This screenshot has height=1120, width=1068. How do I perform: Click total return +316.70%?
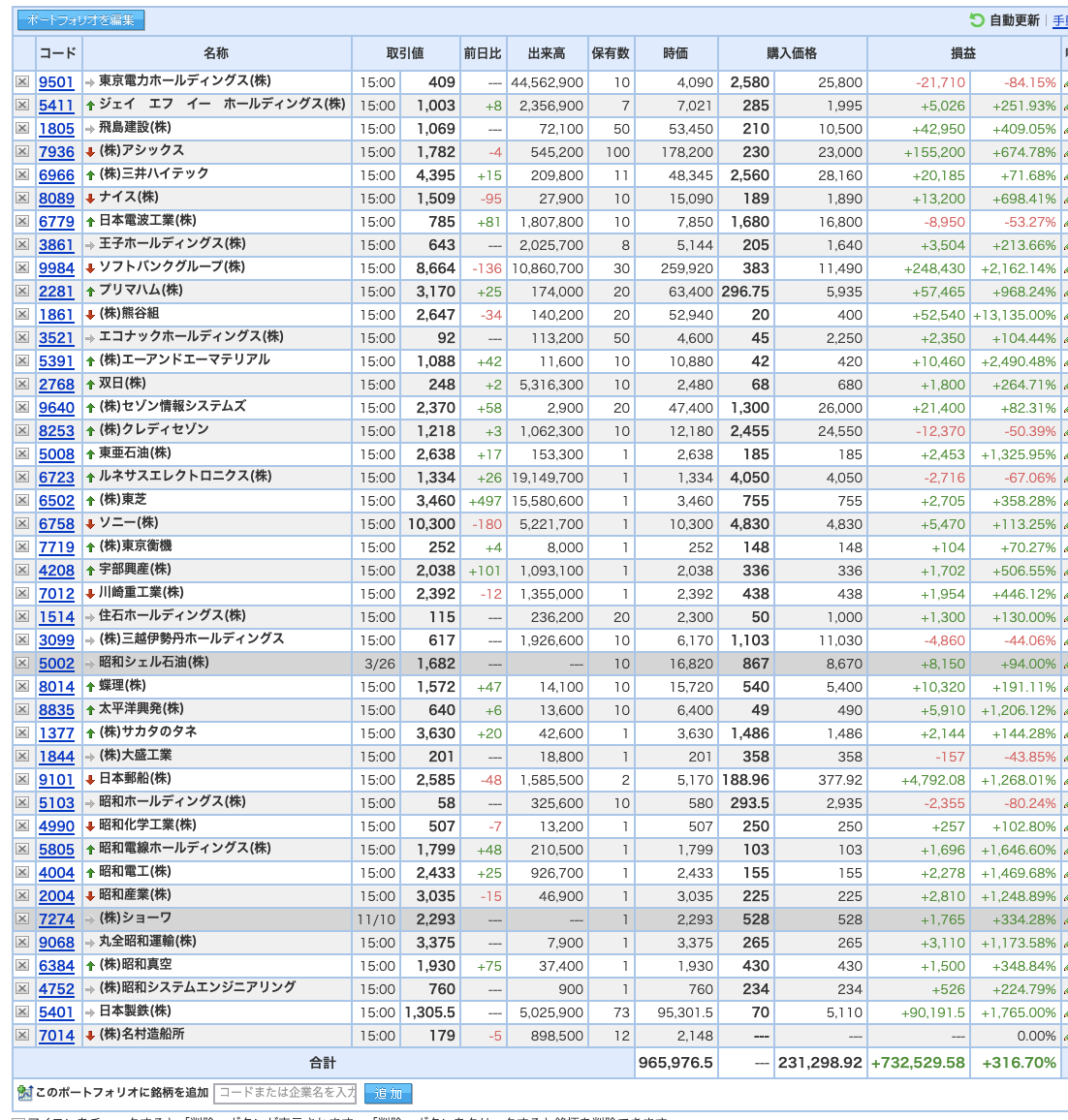[x=1020, y=1063]
